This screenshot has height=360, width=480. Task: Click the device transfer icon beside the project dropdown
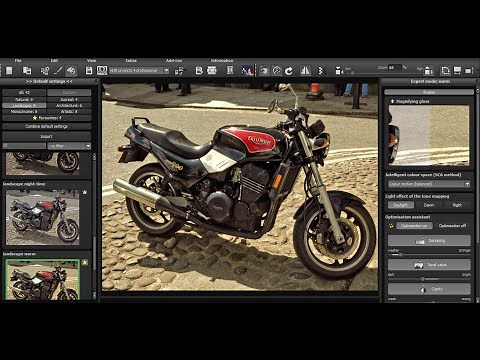(x=179, y=70)
